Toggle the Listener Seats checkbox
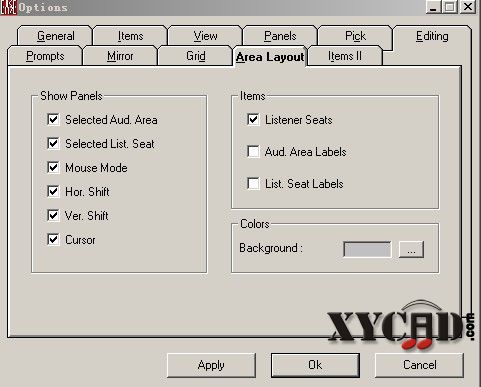The height and width of the screenshot is (387, 481). click(253, 119)
